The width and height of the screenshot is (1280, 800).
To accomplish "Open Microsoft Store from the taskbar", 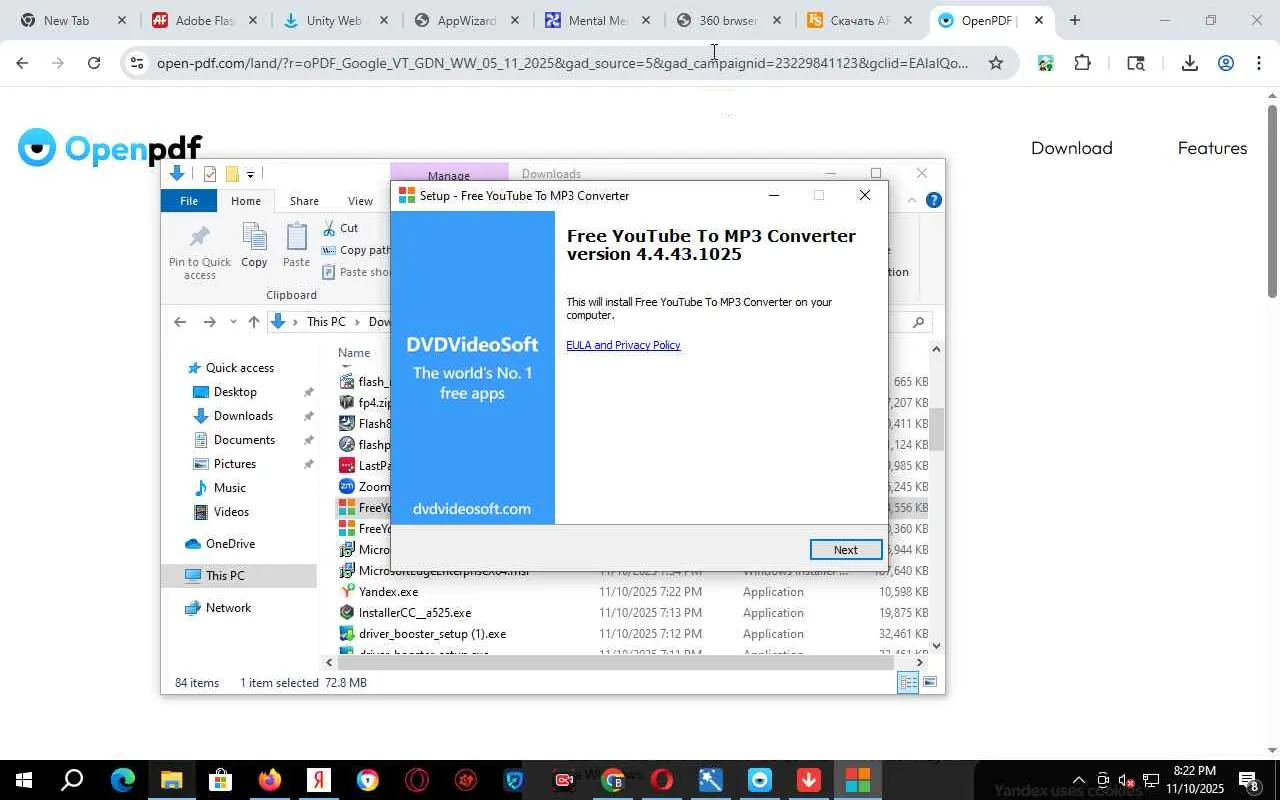I will pos(220,780).
